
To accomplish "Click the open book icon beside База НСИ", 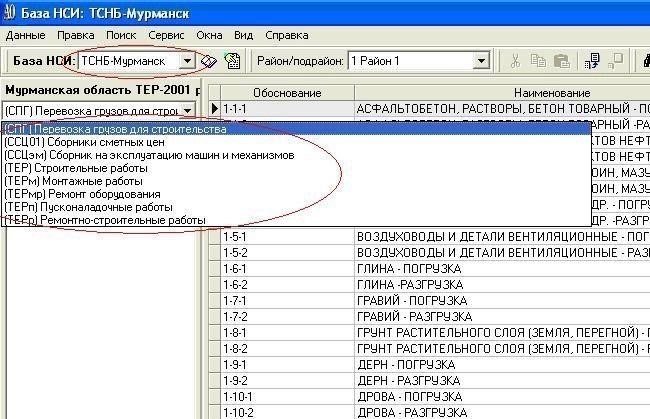I will point(209,61).
